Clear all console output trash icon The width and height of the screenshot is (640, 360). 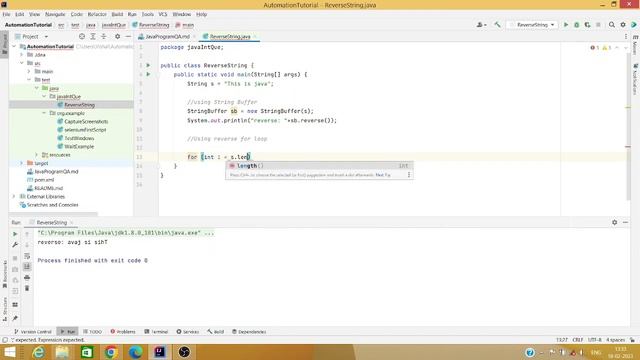point(27,288)
